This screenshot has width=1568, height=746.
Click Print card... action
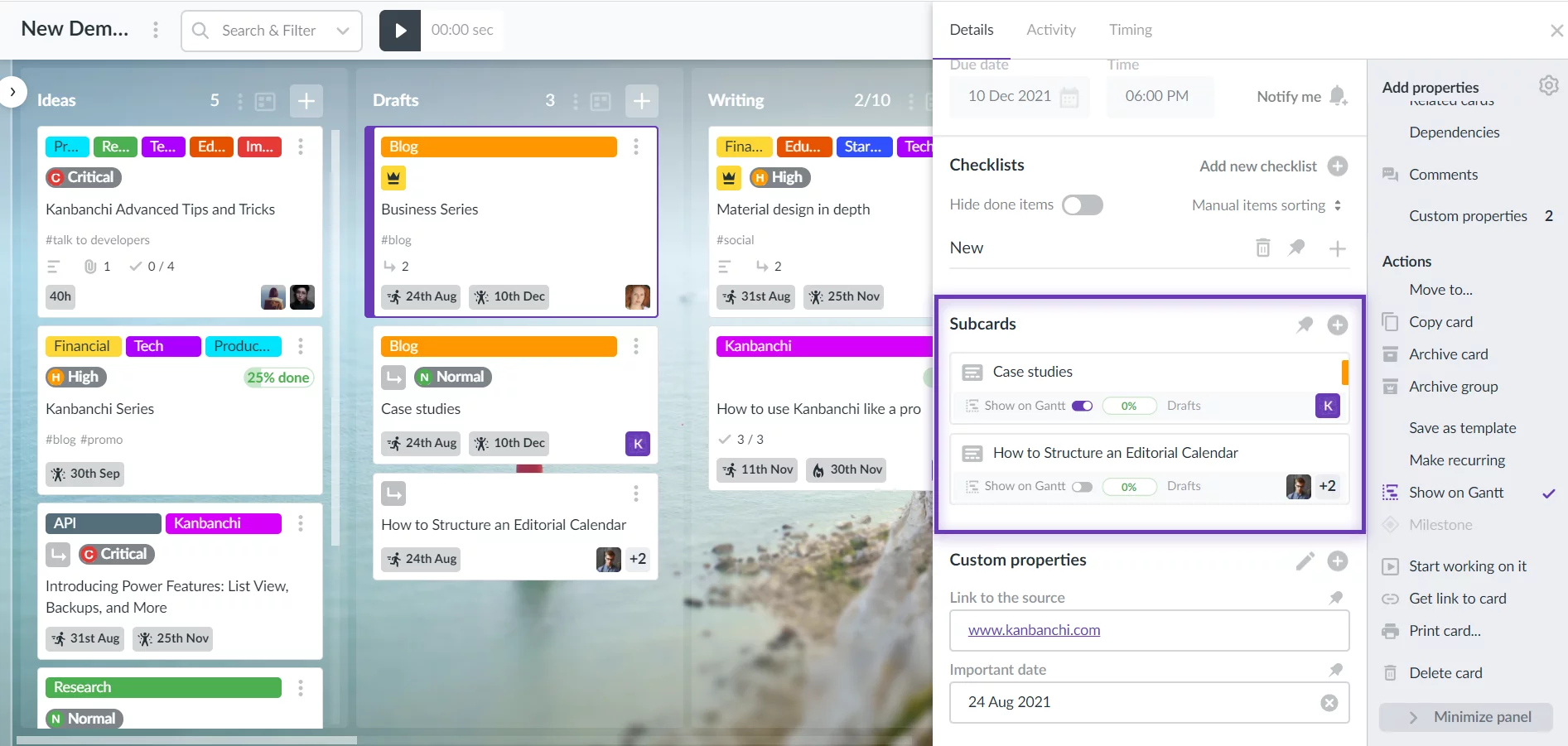click(1445, 631)
